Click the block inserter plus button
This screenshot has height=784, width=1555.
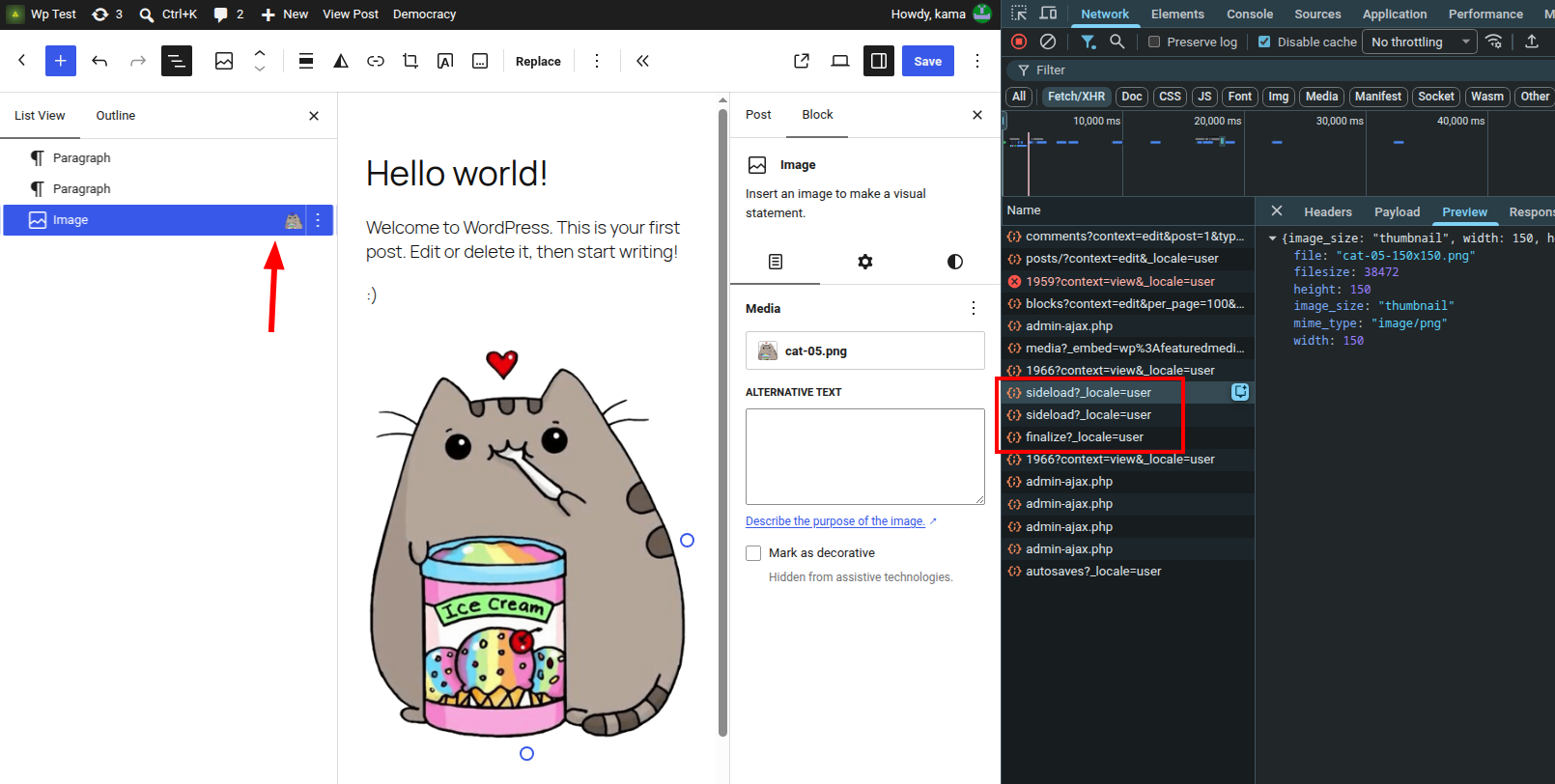pyautogui.click(x=60, y=61)
